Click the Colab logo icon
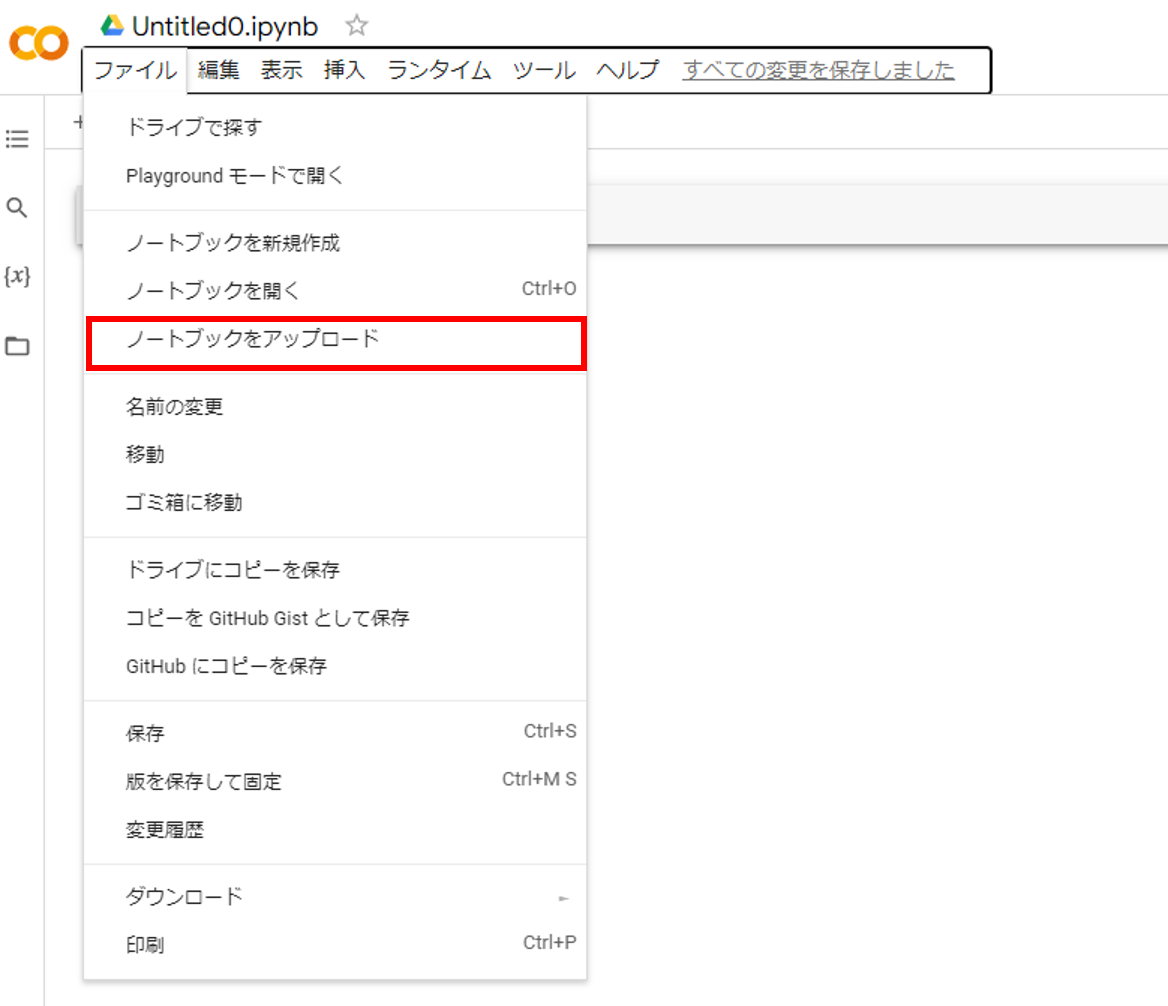 click(x=38, y=44)
